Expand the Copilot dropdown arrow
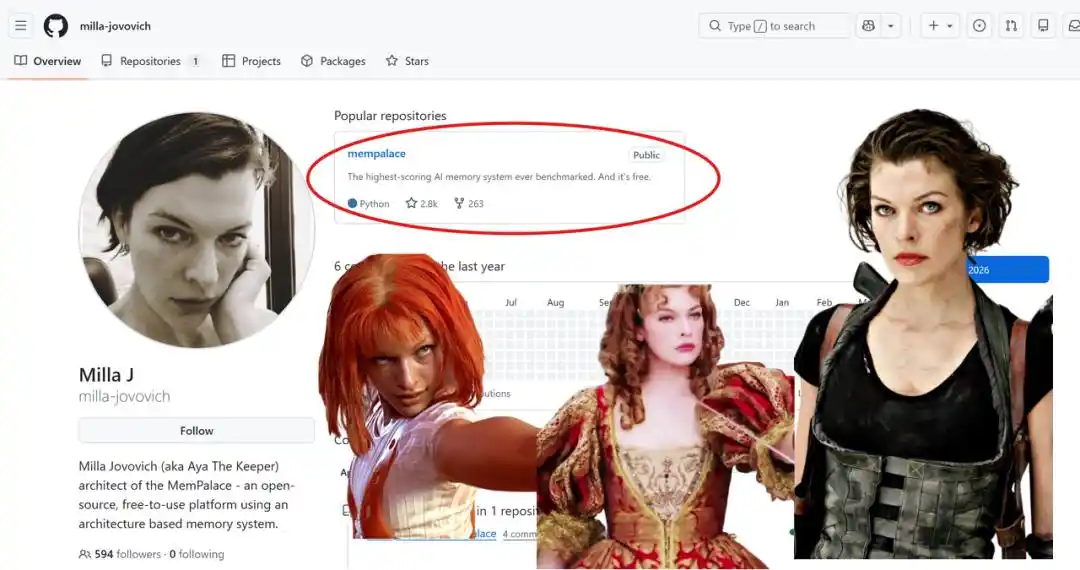Screen dimensions: 1080x570 [891, 26]
